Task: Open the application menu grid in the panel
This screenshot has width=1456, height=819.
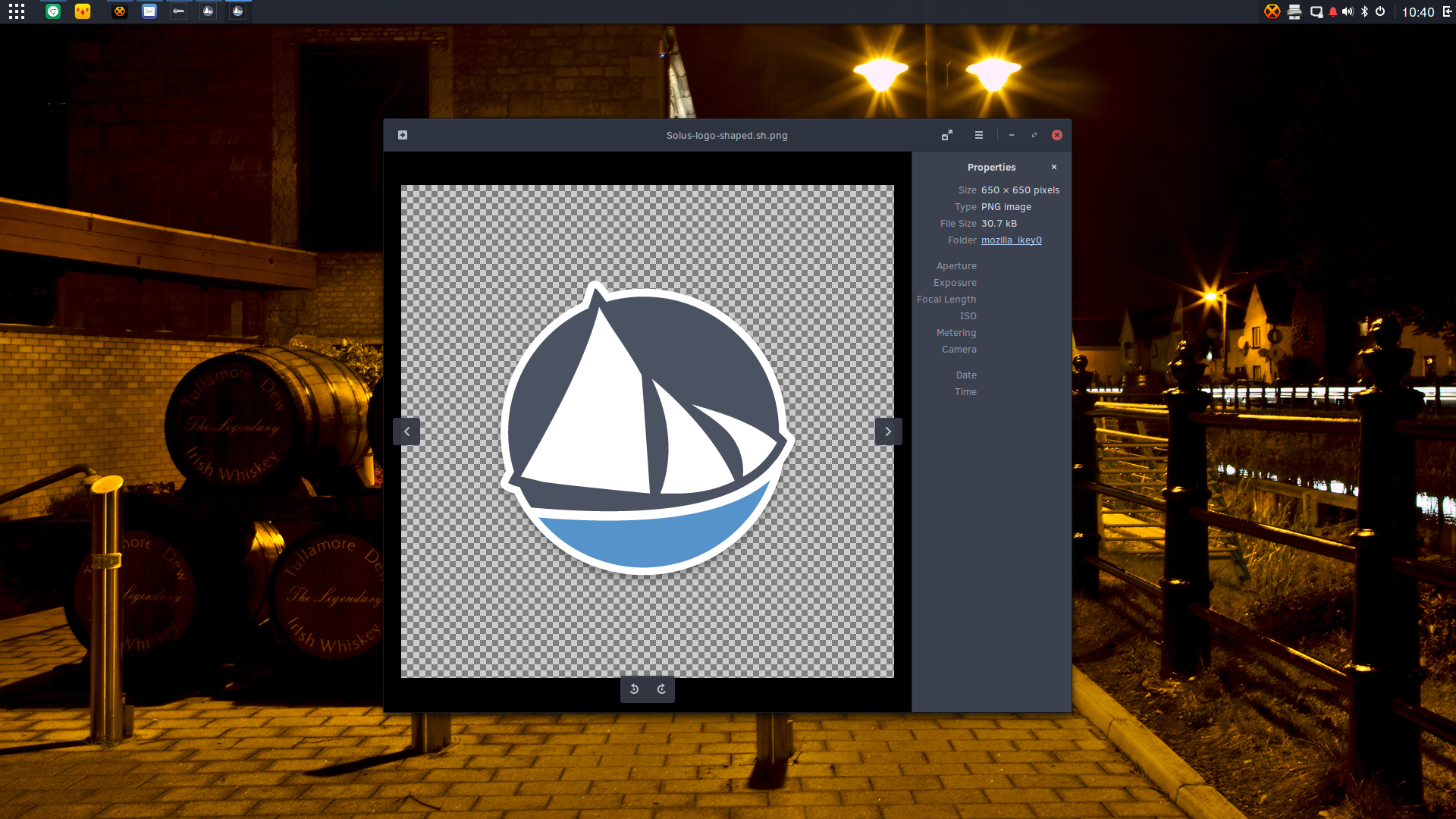Action: click(x=17, y=11)
